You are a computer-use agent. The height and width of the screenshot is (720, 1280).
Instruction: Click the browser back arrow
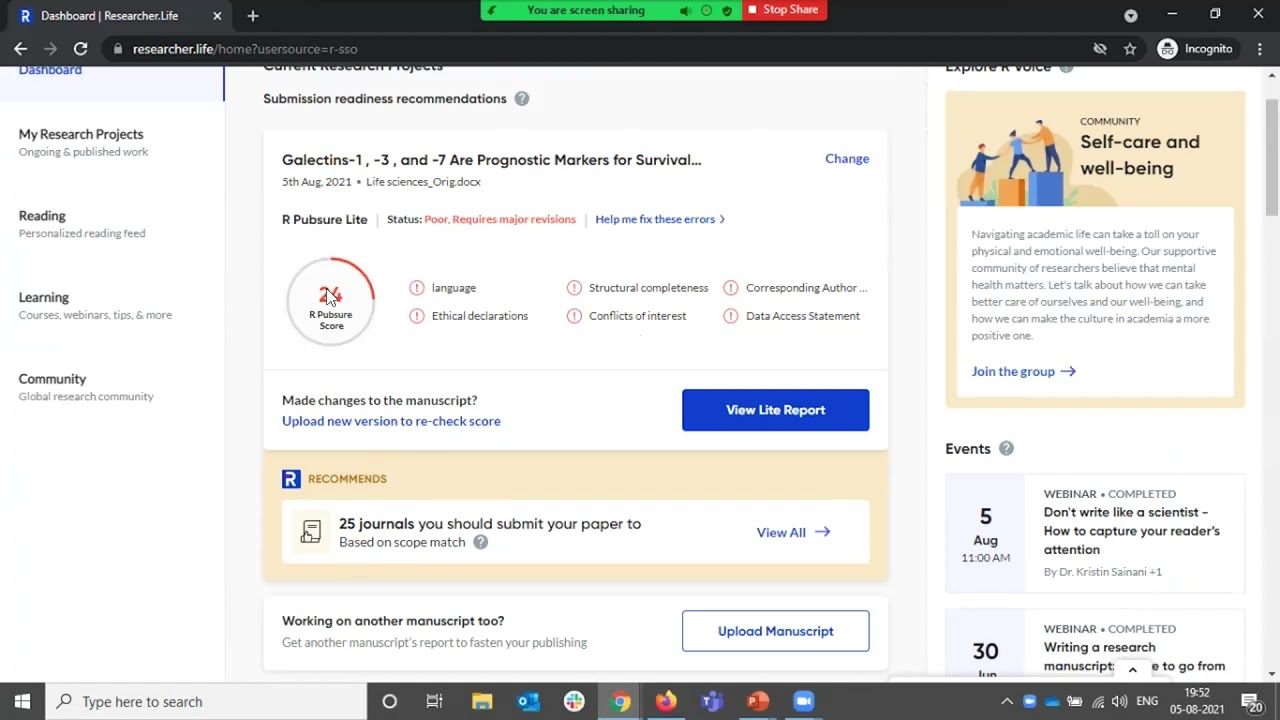pos(20,48)
